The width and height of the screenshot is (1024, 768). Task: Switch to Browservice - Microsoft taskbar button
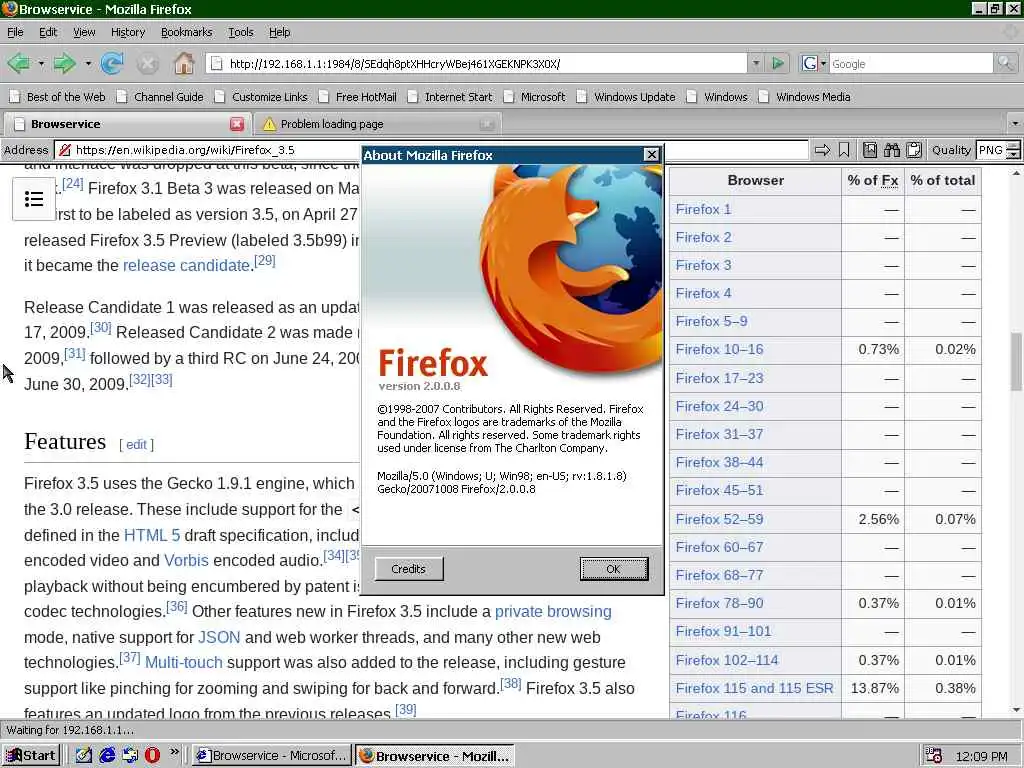272,756
